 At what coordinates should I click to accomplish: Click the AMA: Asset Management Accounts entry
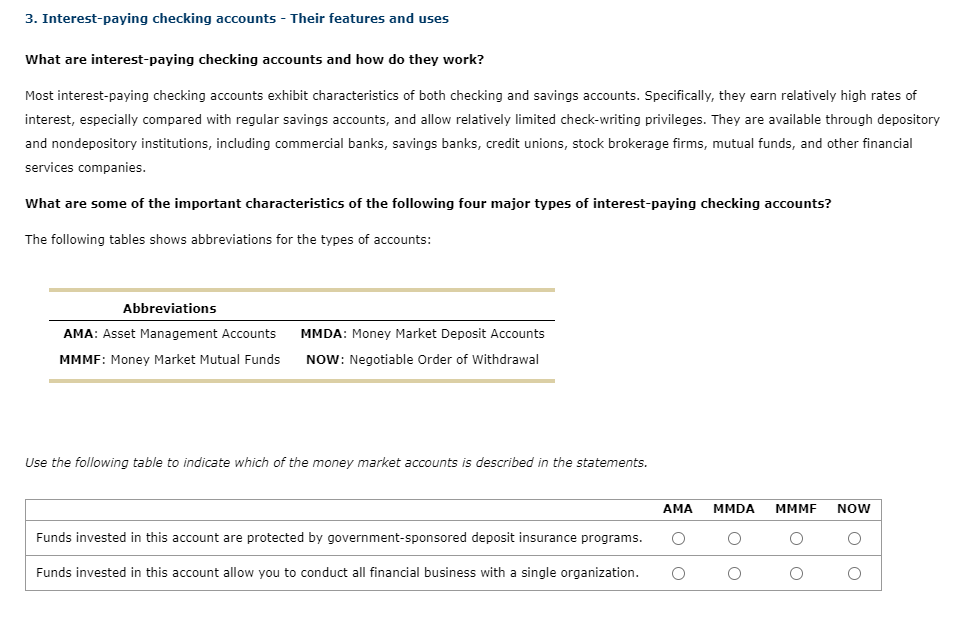(169, 333)
